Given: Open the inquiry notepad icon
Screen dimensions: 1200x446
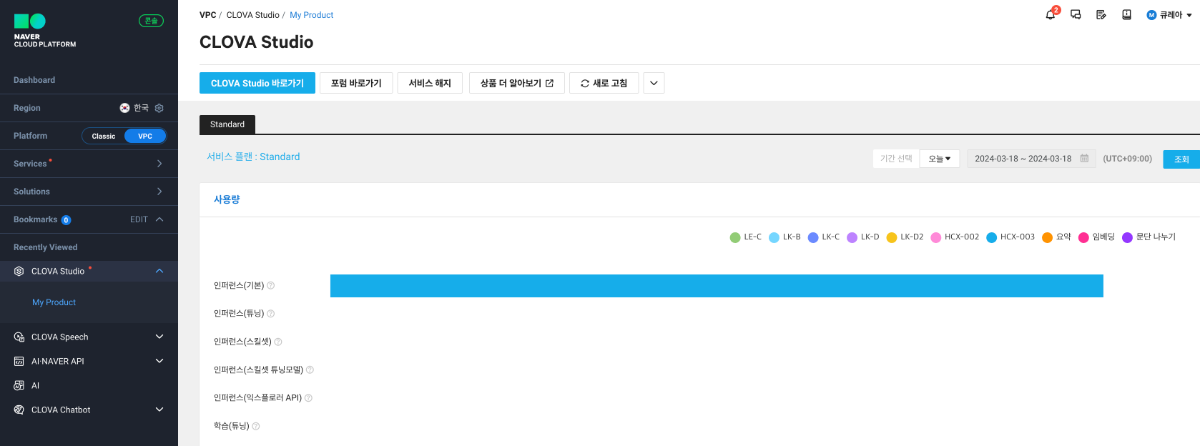Looking at the screenshot, I should pyautogui.click(x=1101, y=15).
